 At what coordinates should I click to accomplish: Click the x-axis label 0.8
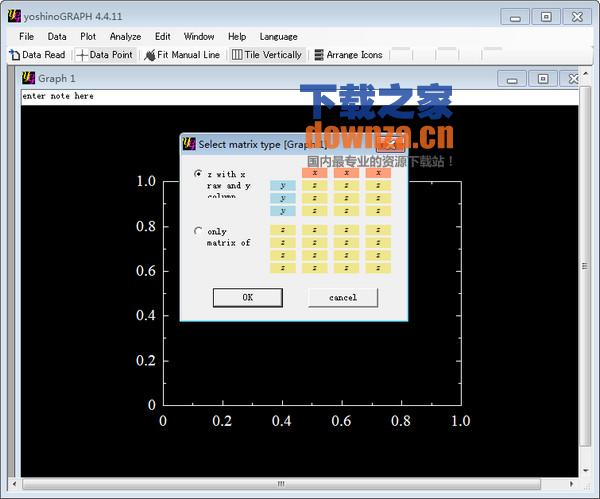click(x=401, y=421)
